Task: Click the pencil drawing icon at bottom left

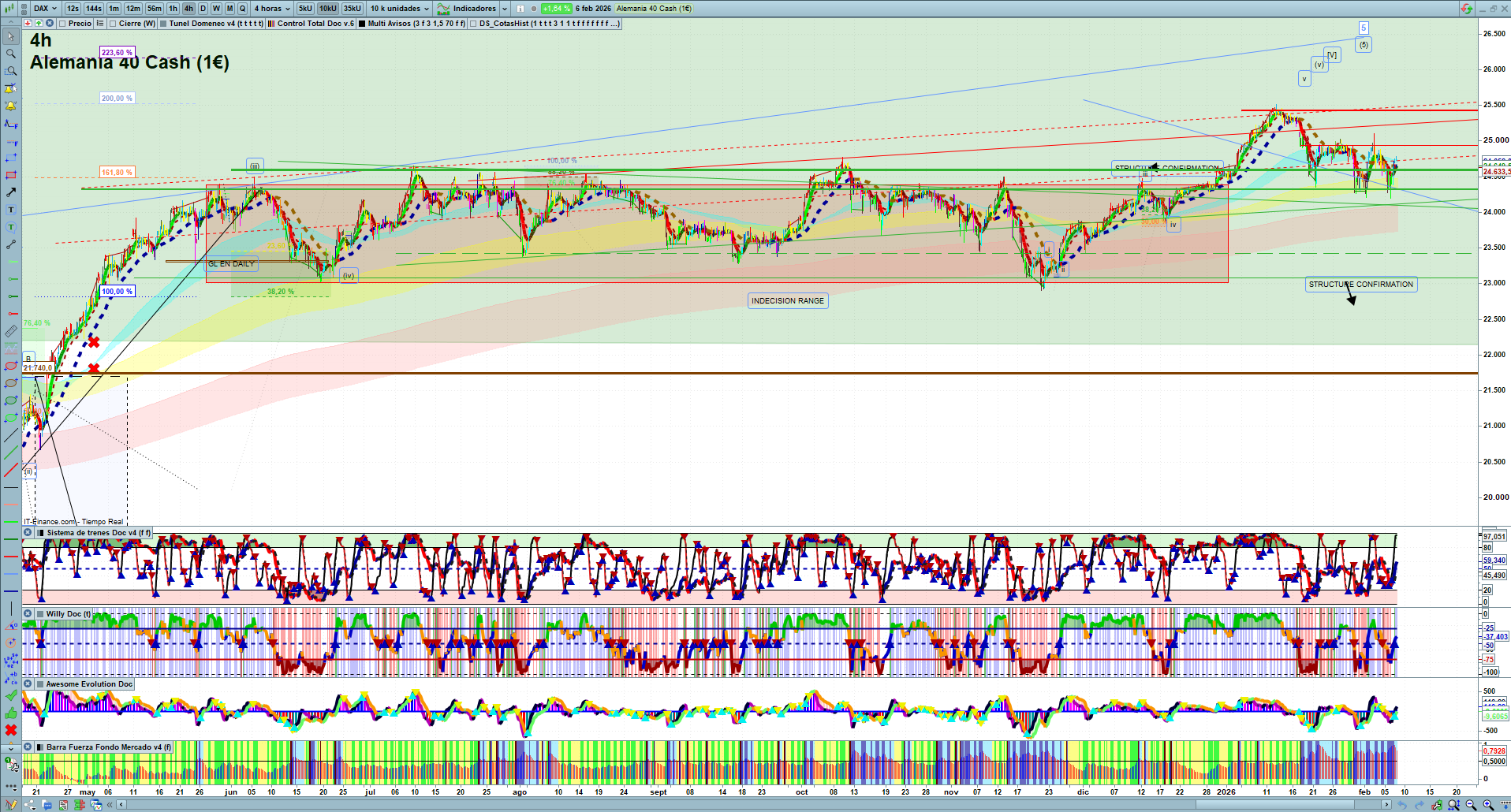Action: coord(11,805)
